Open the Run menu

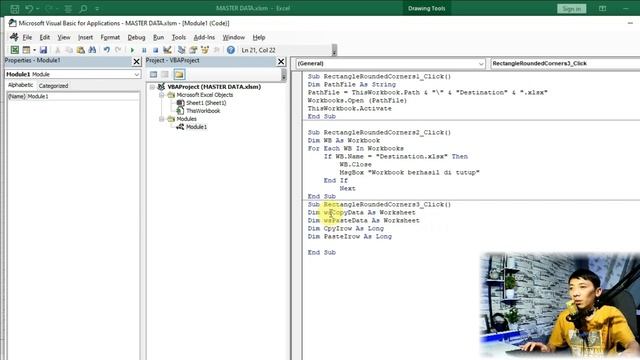click(158, 37)
